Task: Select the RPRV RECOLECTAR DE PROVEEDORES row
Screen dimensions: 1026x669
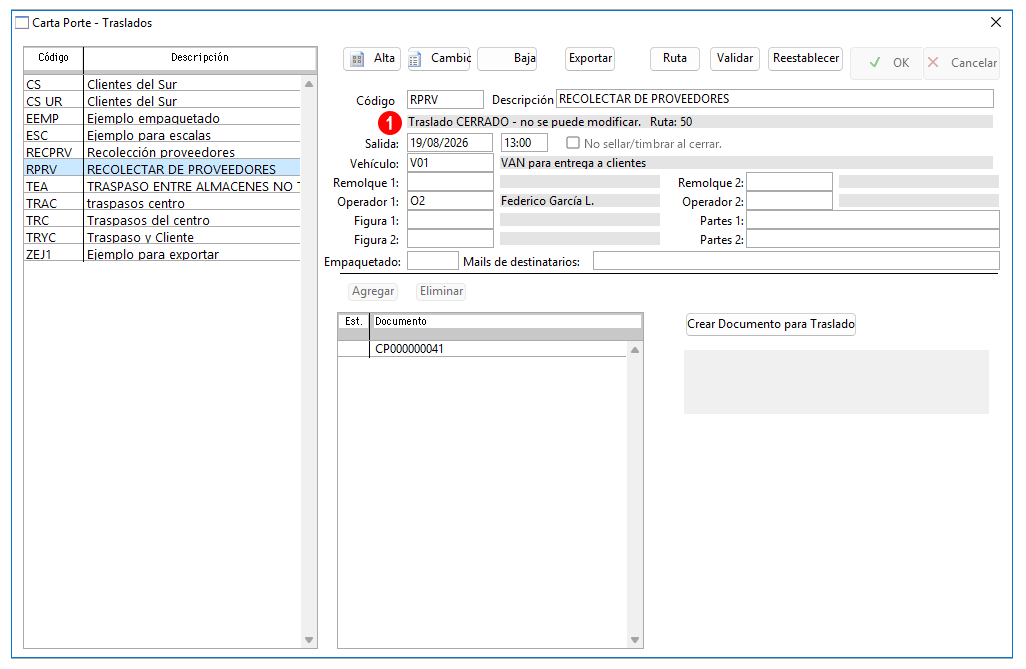Action: point(162,169)
